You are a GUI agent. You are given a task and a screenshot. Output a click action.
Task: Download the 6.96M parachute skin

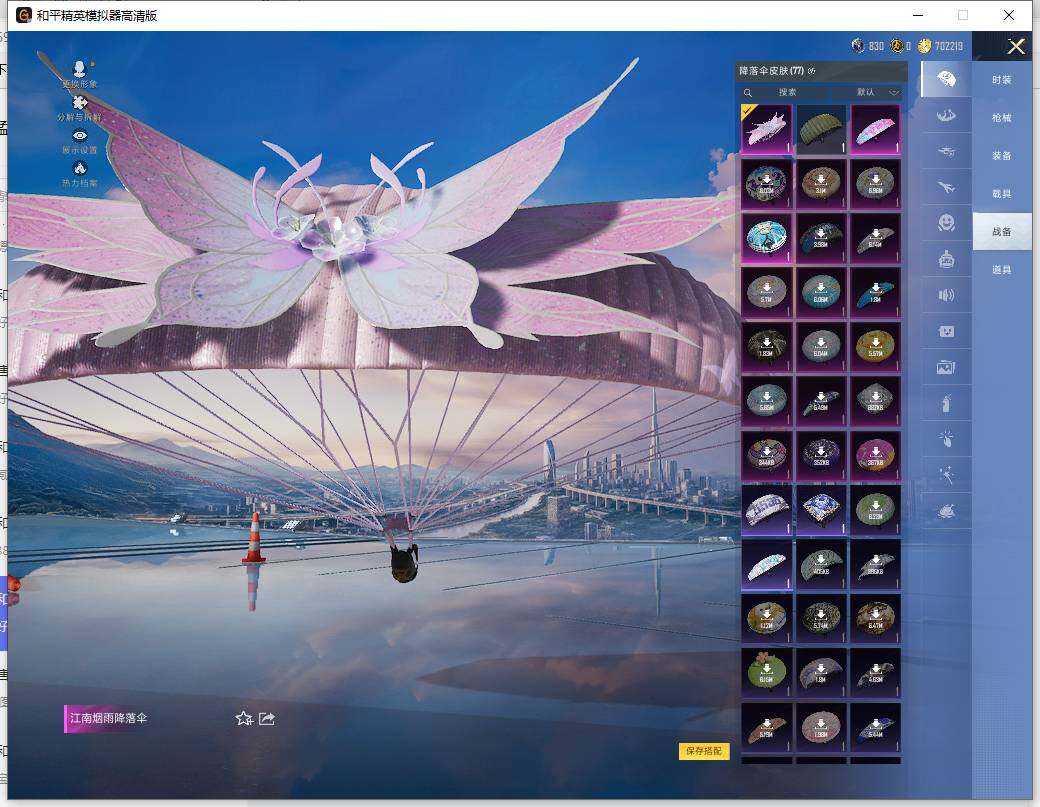coord(876,183)
